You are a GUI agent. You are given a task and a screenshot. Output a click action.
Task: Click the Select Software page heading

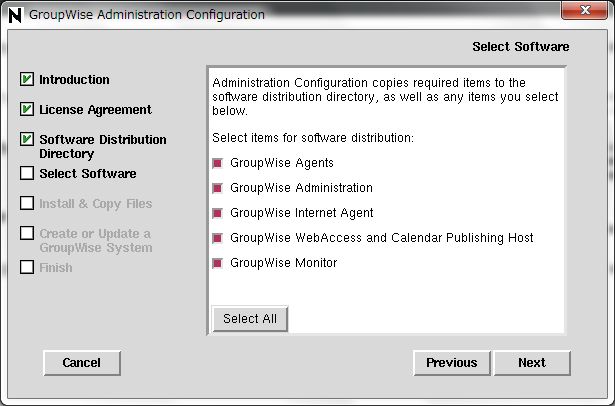520,47
